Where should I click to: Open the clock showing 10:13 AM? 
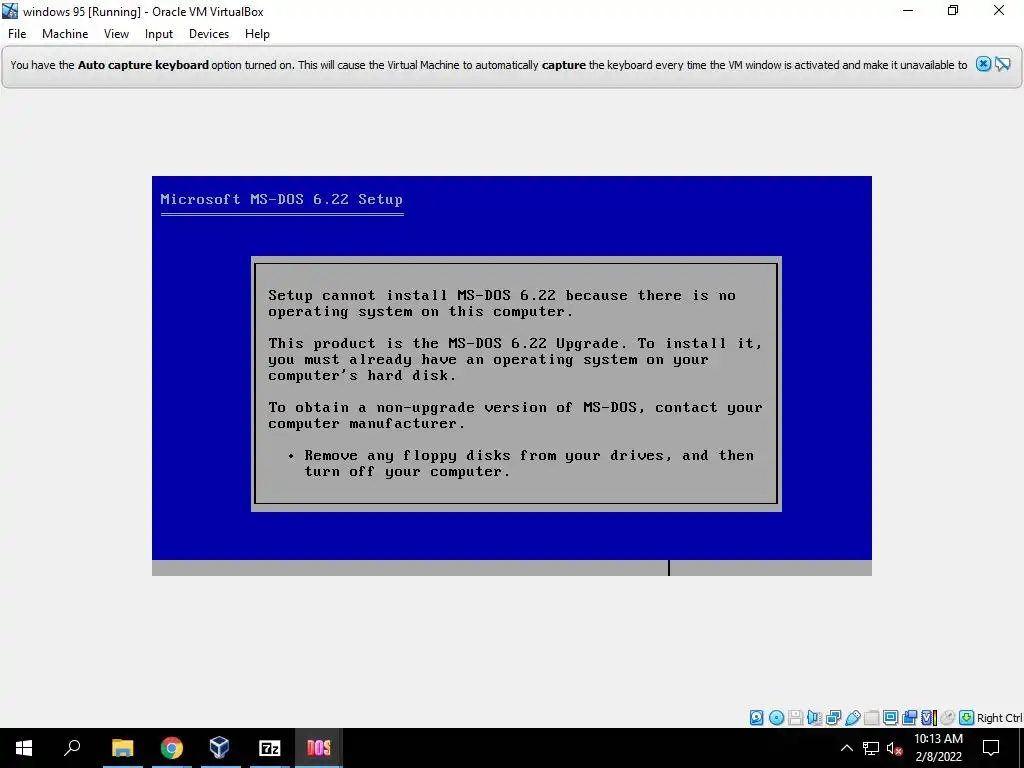click(x=938, y=748)
